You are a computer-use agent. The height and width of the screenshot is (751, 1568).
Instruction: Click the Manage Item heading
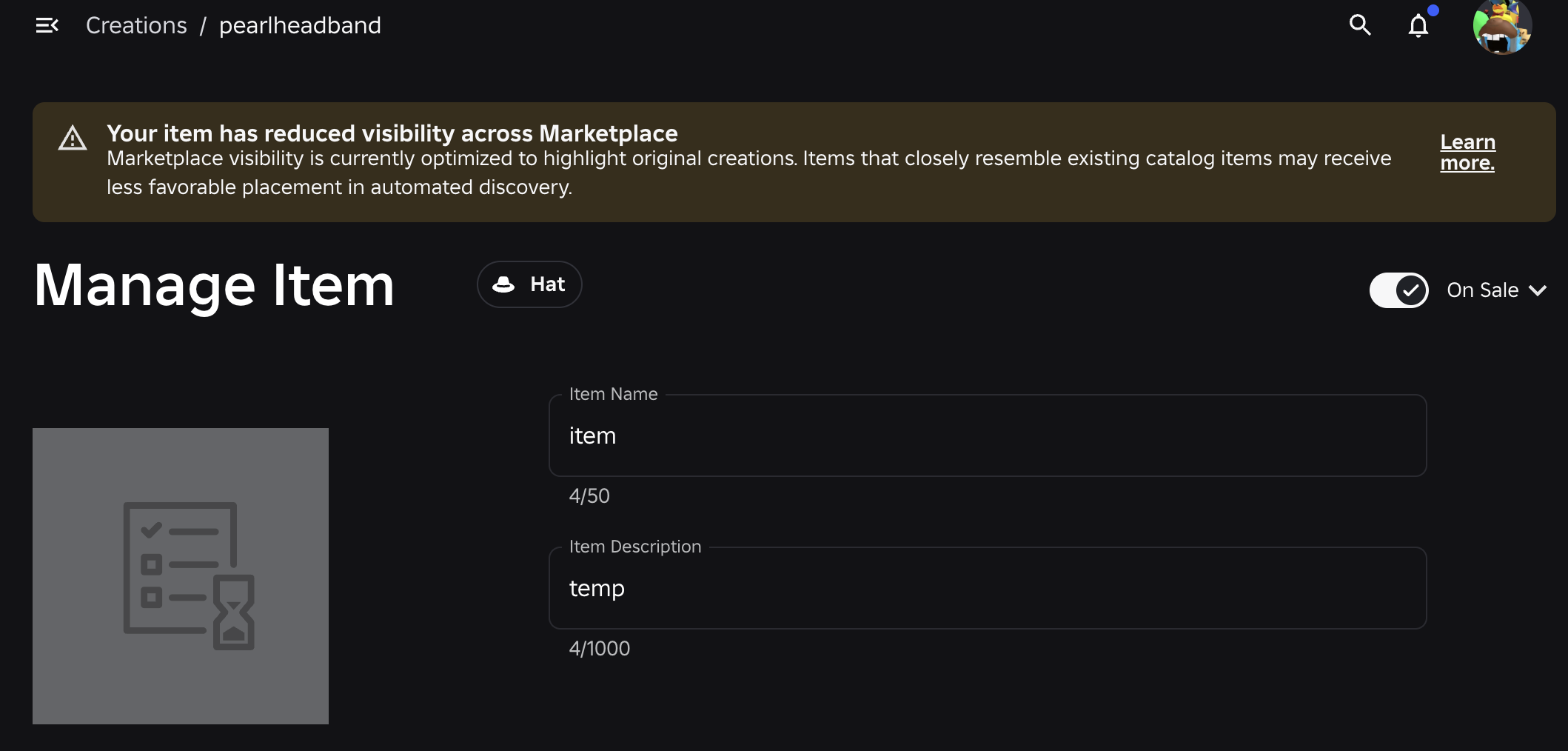pos(214,286)
